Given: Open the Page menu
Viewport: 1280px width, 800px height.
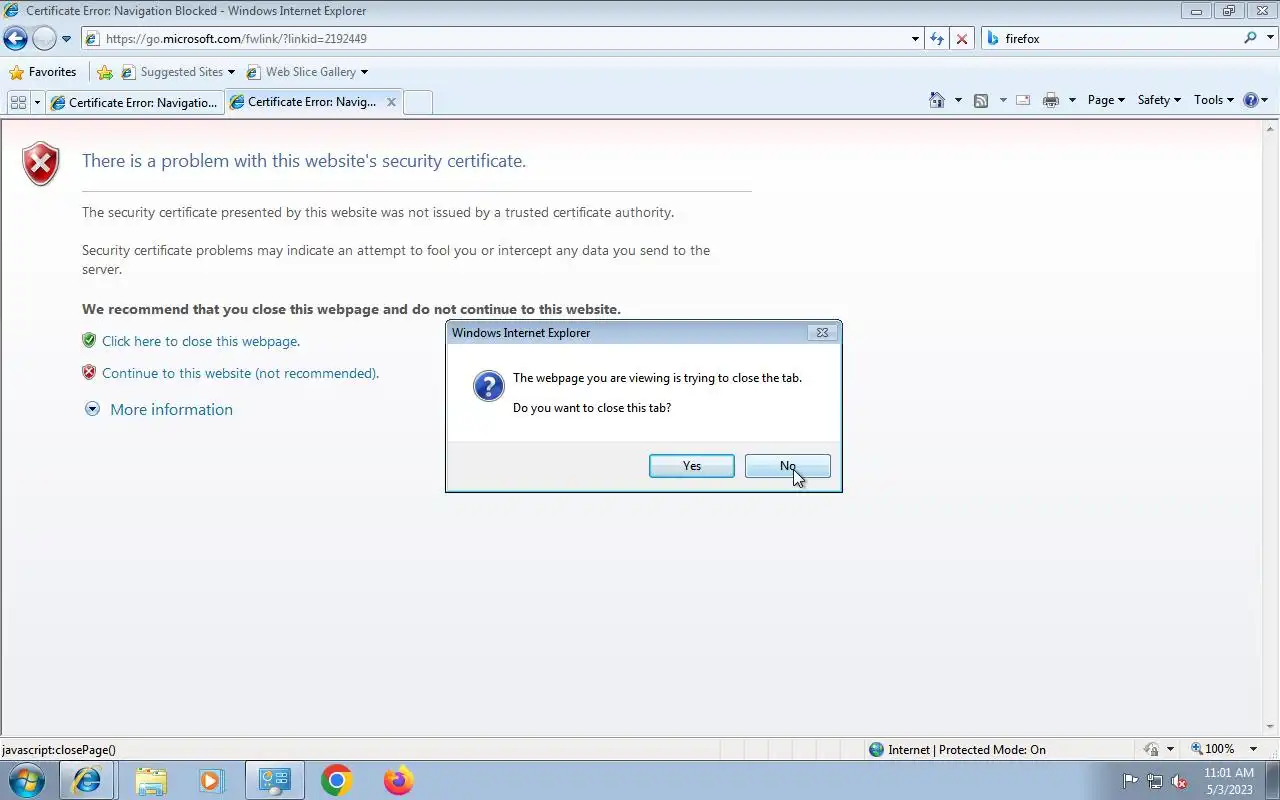Looking at the screenshot, I should tap(1106, 100).
